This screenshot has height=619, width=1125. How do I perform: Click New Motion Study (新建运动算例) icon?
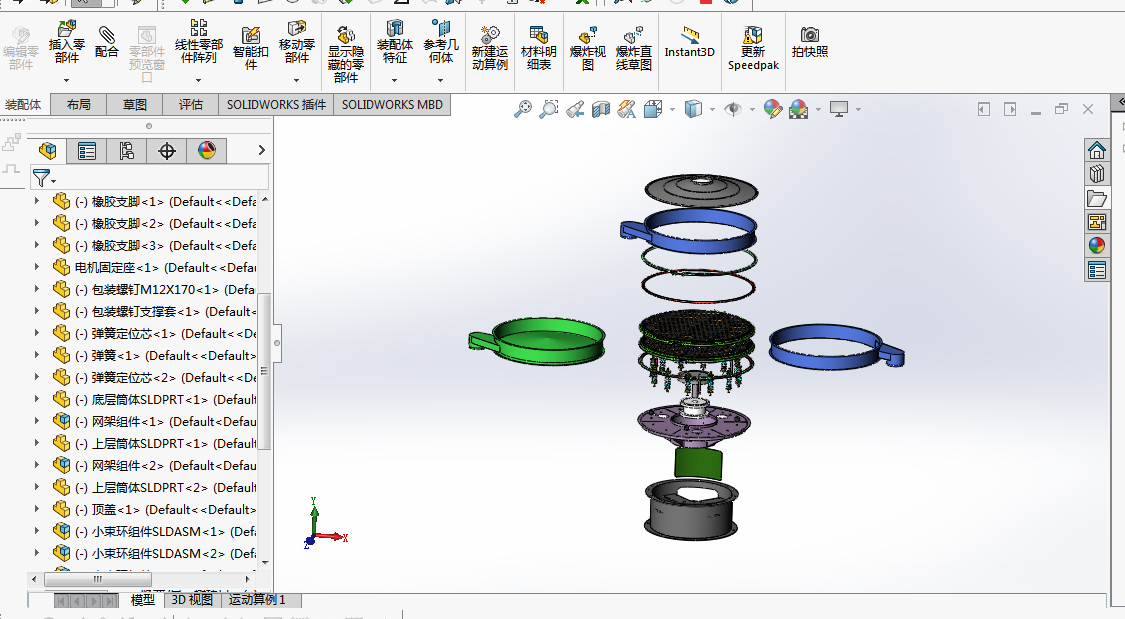(x=490, y=47)
